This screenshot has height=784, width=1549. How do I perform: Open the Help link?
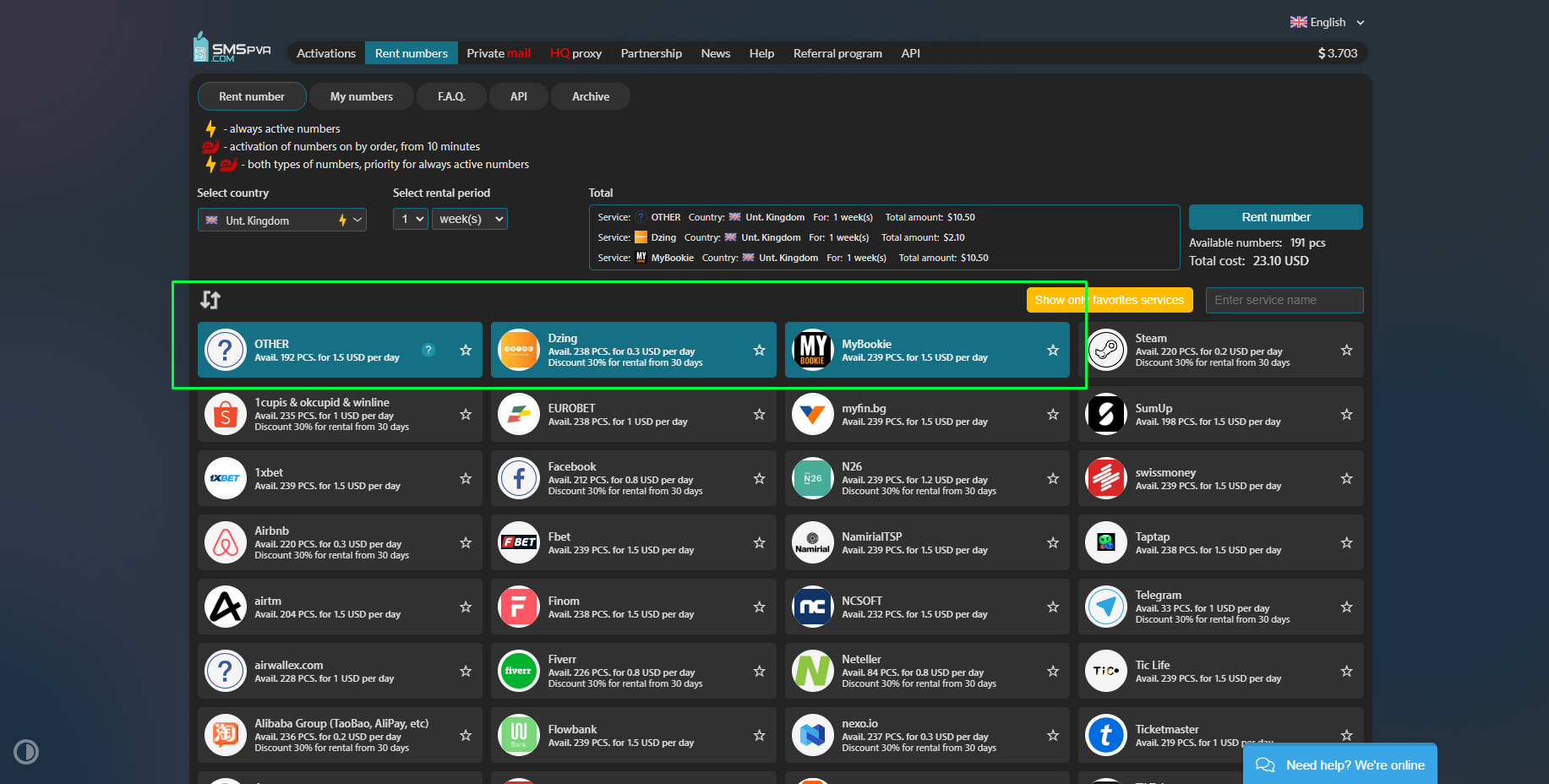tap(761, 53)
